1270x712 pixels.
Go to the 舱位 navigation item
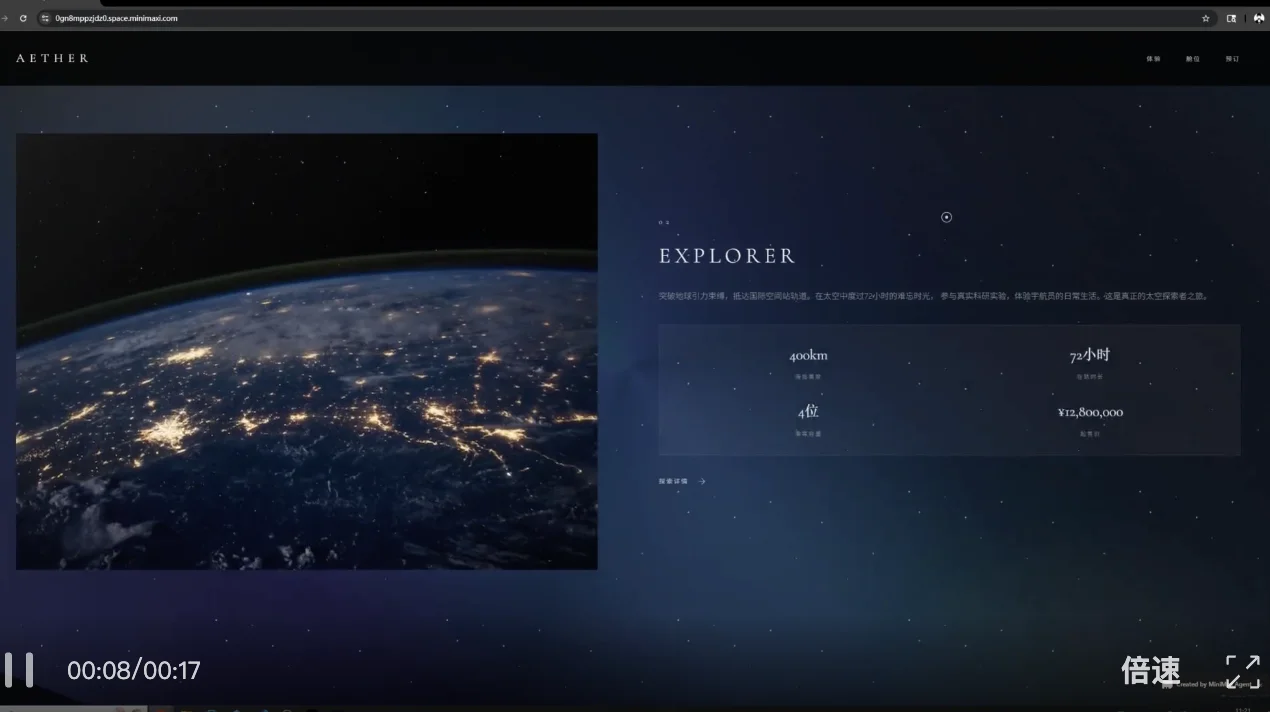(x=1192, y=59)
